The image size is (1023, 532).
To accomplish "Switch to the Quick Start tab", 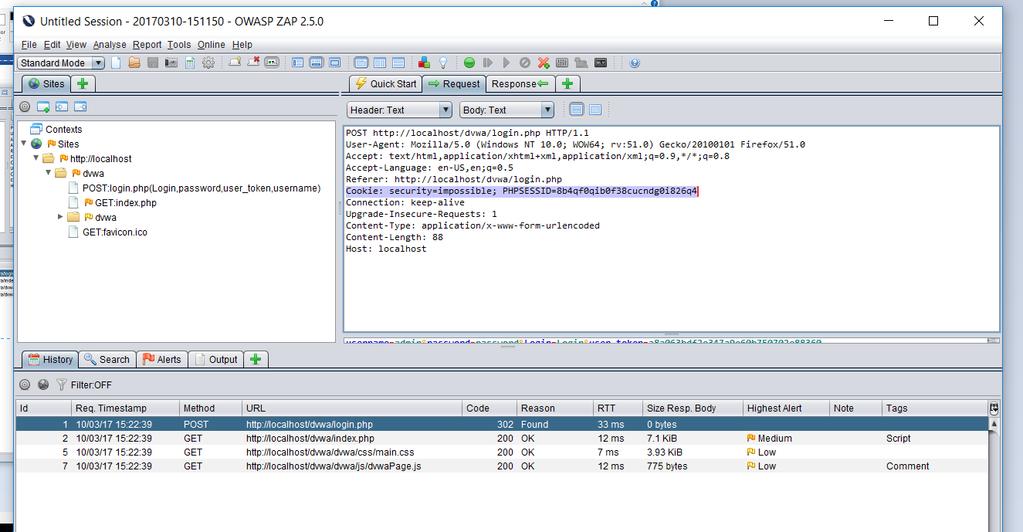I will pos(386,84).
